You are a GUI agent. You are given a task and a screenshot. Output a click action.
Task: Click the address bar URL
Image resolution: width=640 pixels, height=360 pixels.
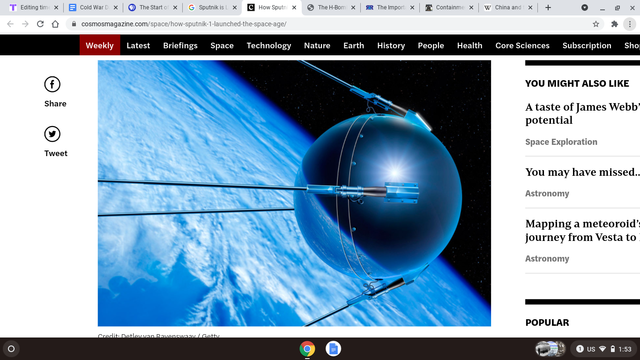pos(184,24)
